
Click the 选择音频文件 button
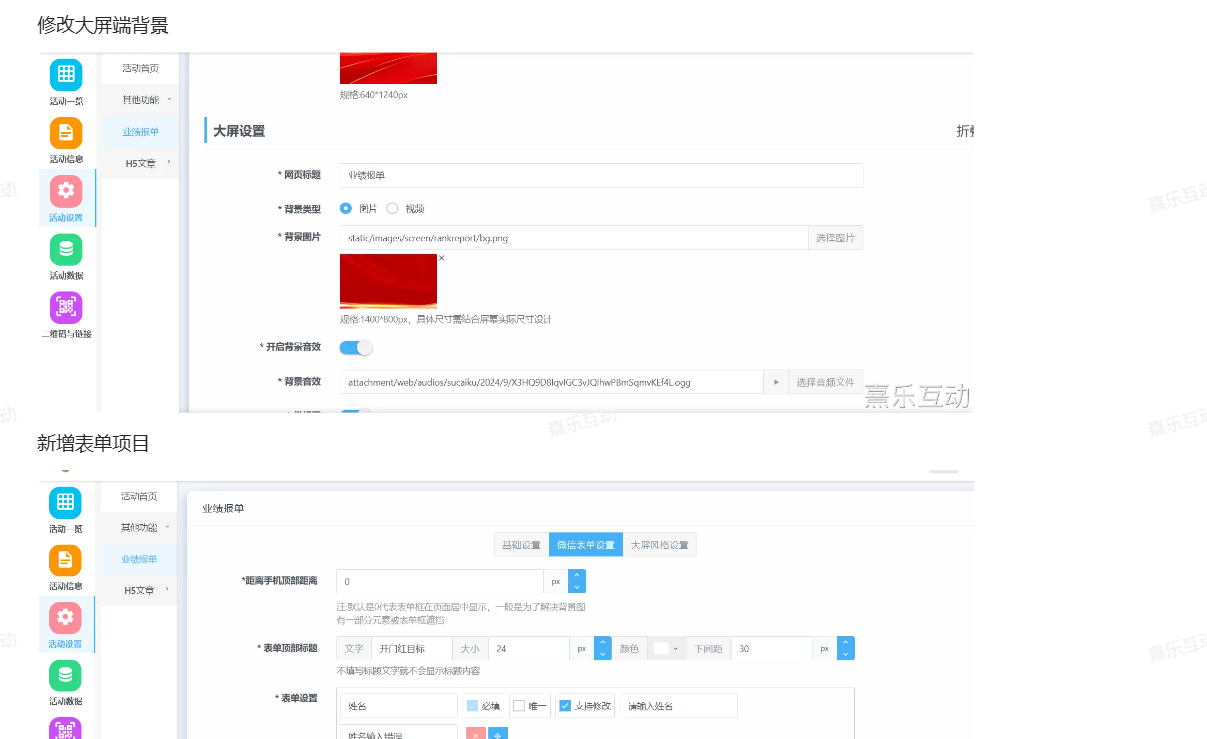pyautogui.click(x=825, y=382)
